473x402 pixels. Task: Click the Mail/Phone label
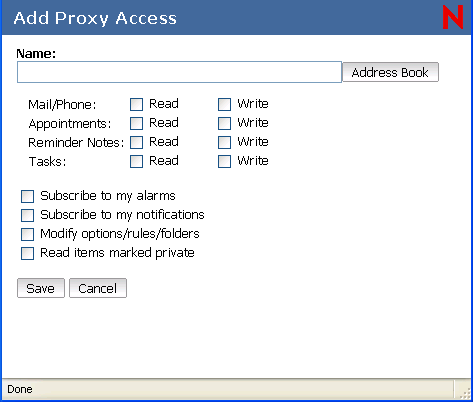pos(62,105)
